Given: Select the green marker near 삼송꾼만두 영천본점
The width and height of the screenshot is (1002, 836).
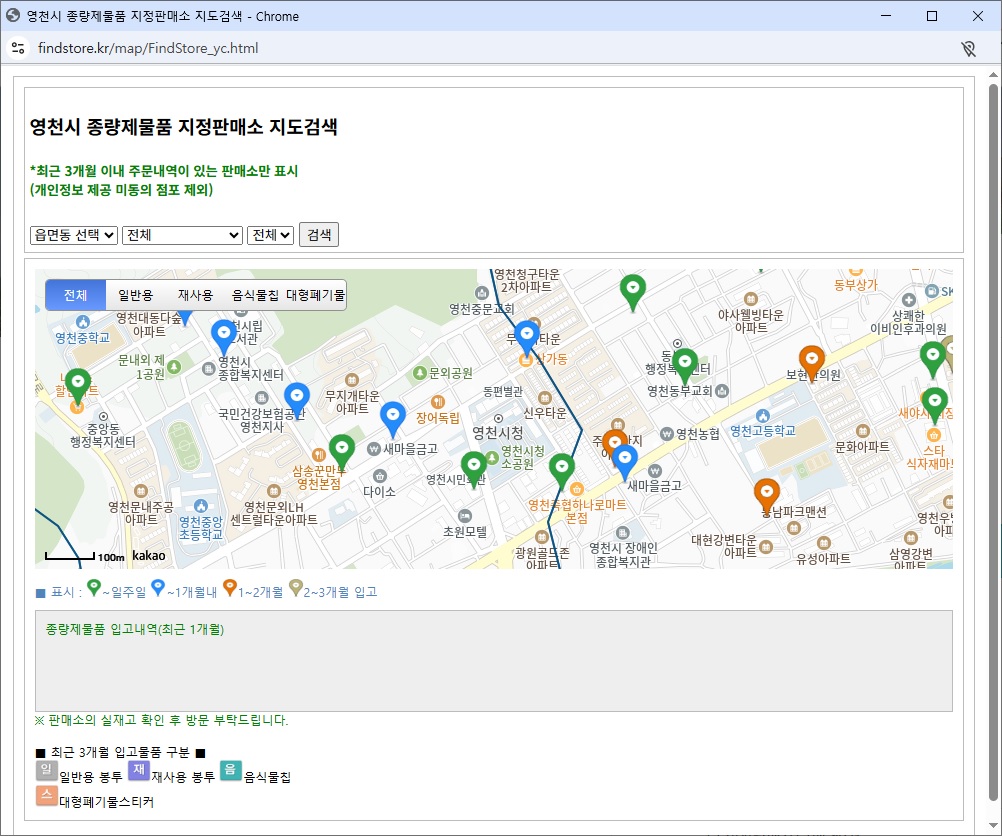Looking at the screenshot, I should (342, 448).
